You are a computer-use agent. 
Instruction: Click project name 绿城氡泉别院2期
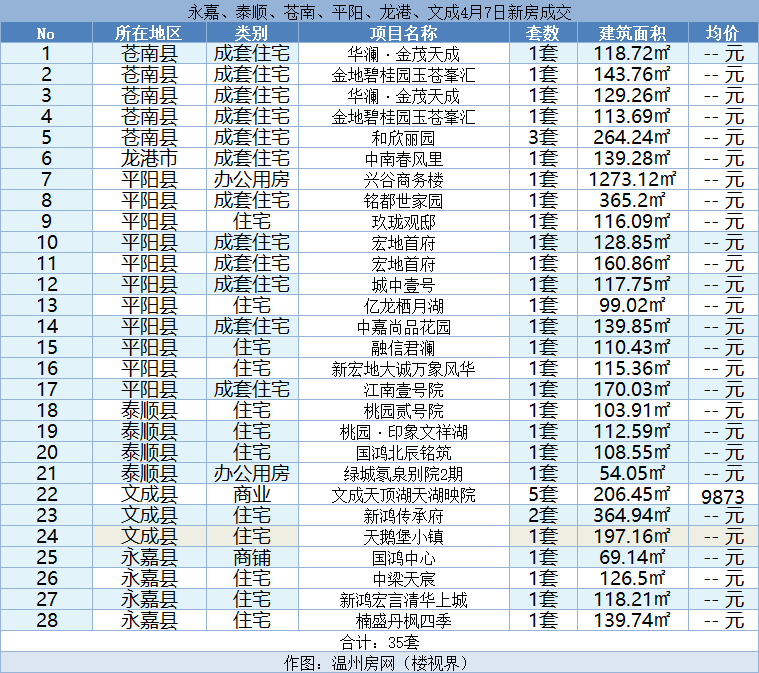(403, 474)
